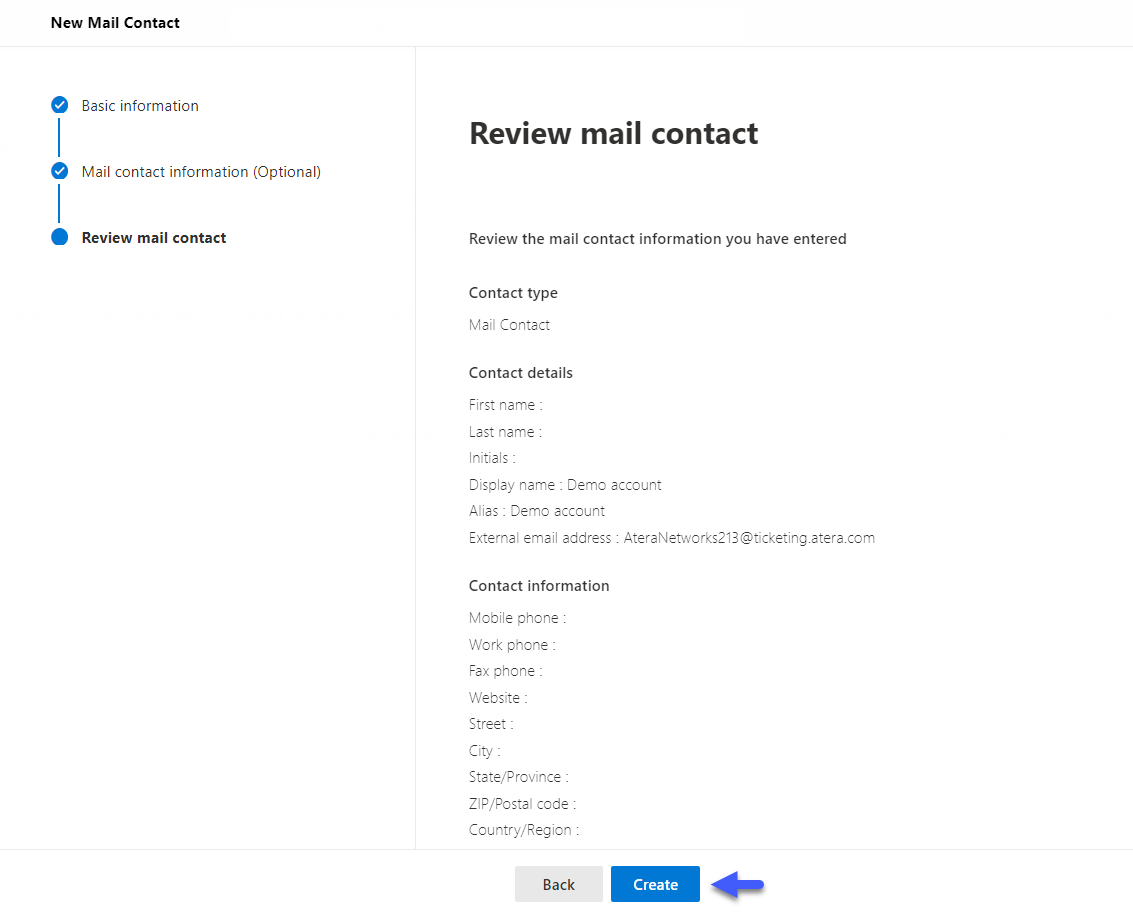Viewport: 1133px width, 916px height.
Task: Select the Review mail contact step label
Action: 154,238
